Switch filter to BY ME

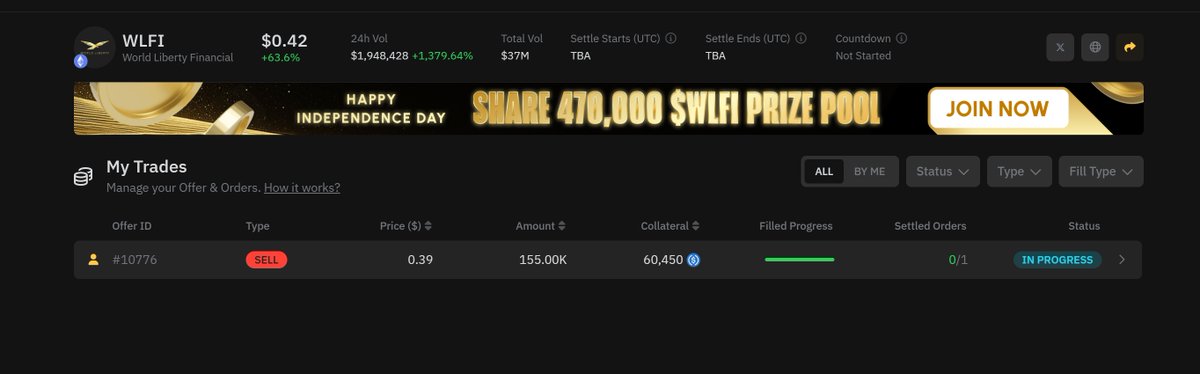click(x=869, y=171)
